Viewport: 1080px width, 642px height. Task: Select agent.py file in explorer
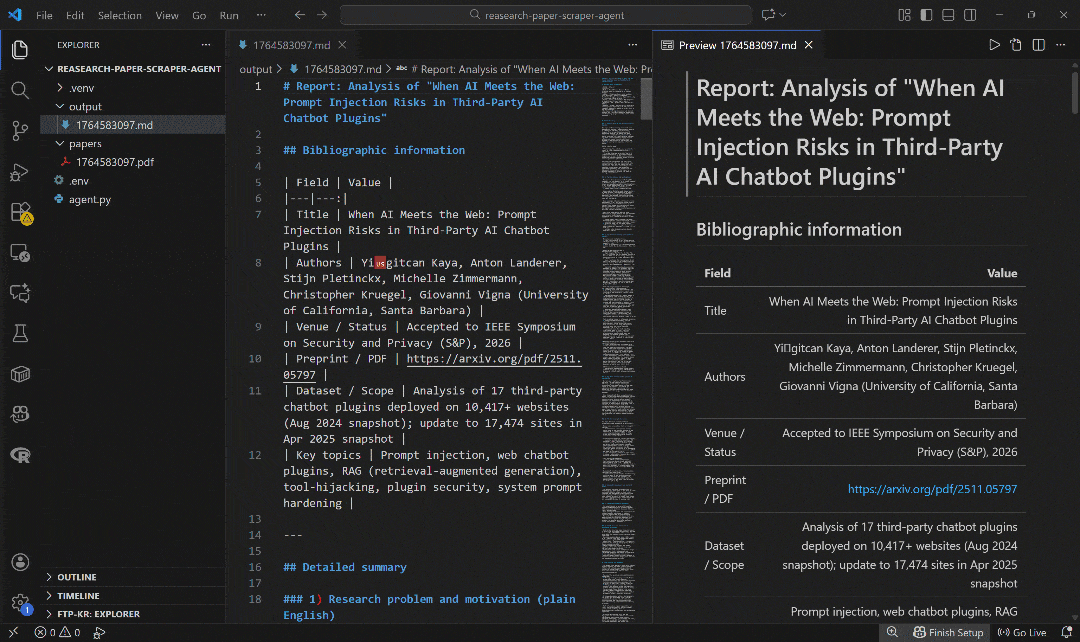pos(133,200)
